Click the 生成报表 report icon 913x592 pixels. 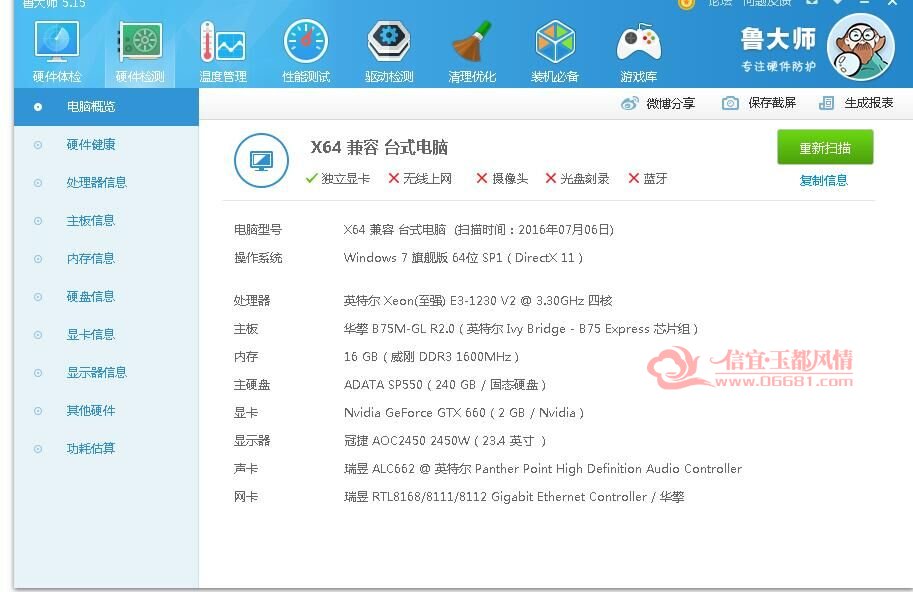[x=826, y=103]
